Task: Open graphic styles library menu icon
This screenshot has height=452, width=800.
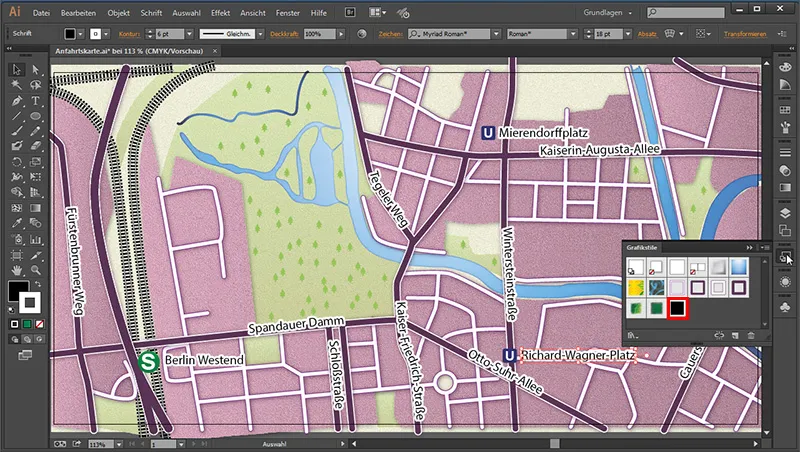Action: pos(633,335)
